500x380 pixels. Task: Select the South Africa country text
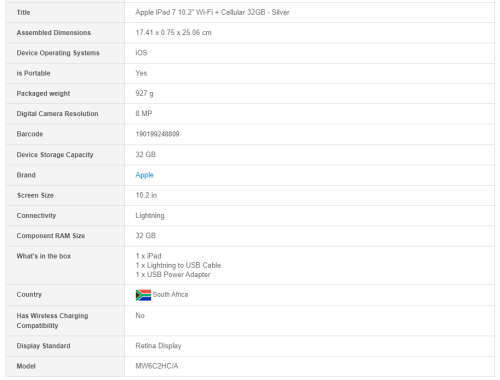[170, 295]
